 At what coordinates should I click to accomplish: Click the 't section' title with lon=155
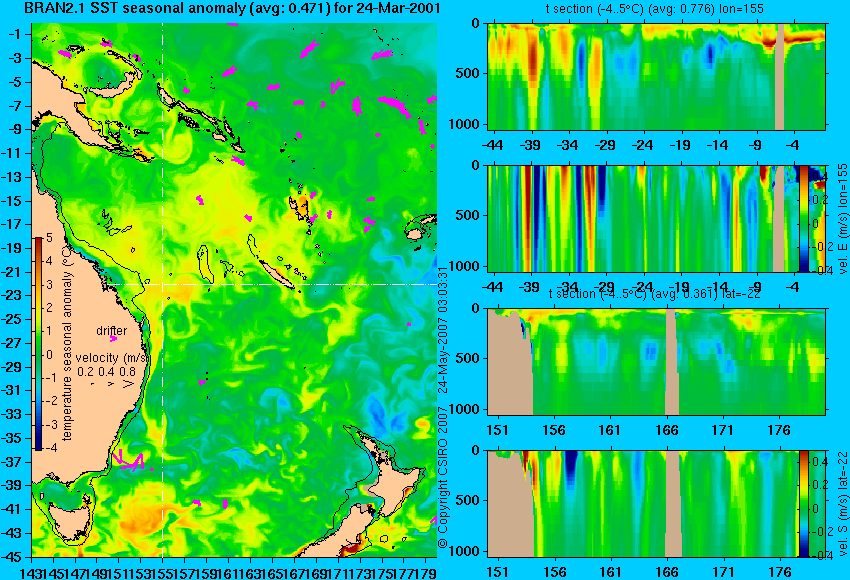pos(655,9)
